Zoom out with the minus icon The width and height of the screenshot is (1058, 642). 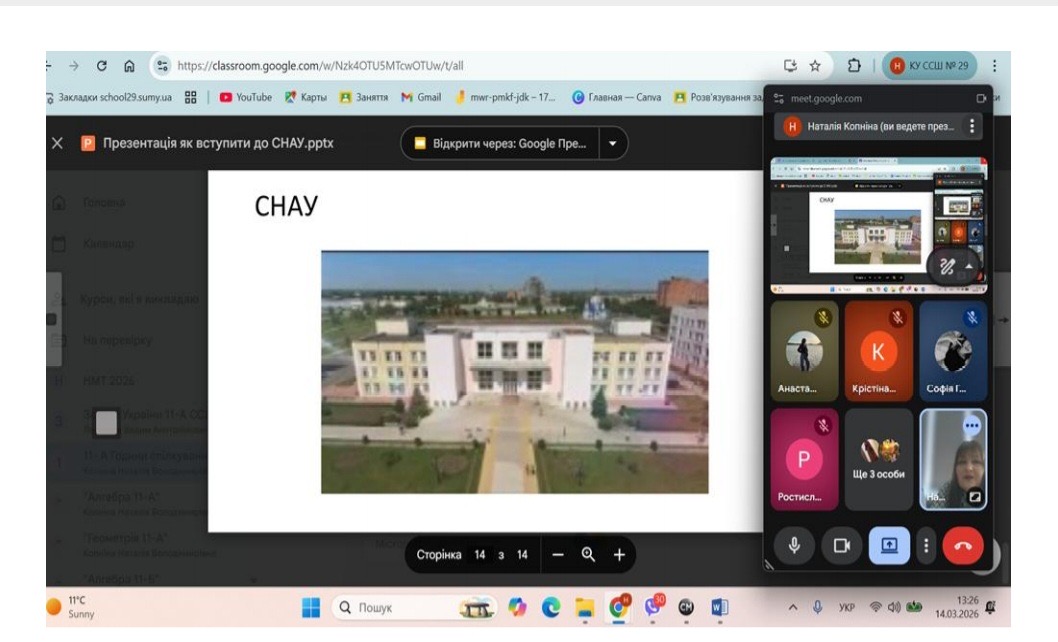558,555
